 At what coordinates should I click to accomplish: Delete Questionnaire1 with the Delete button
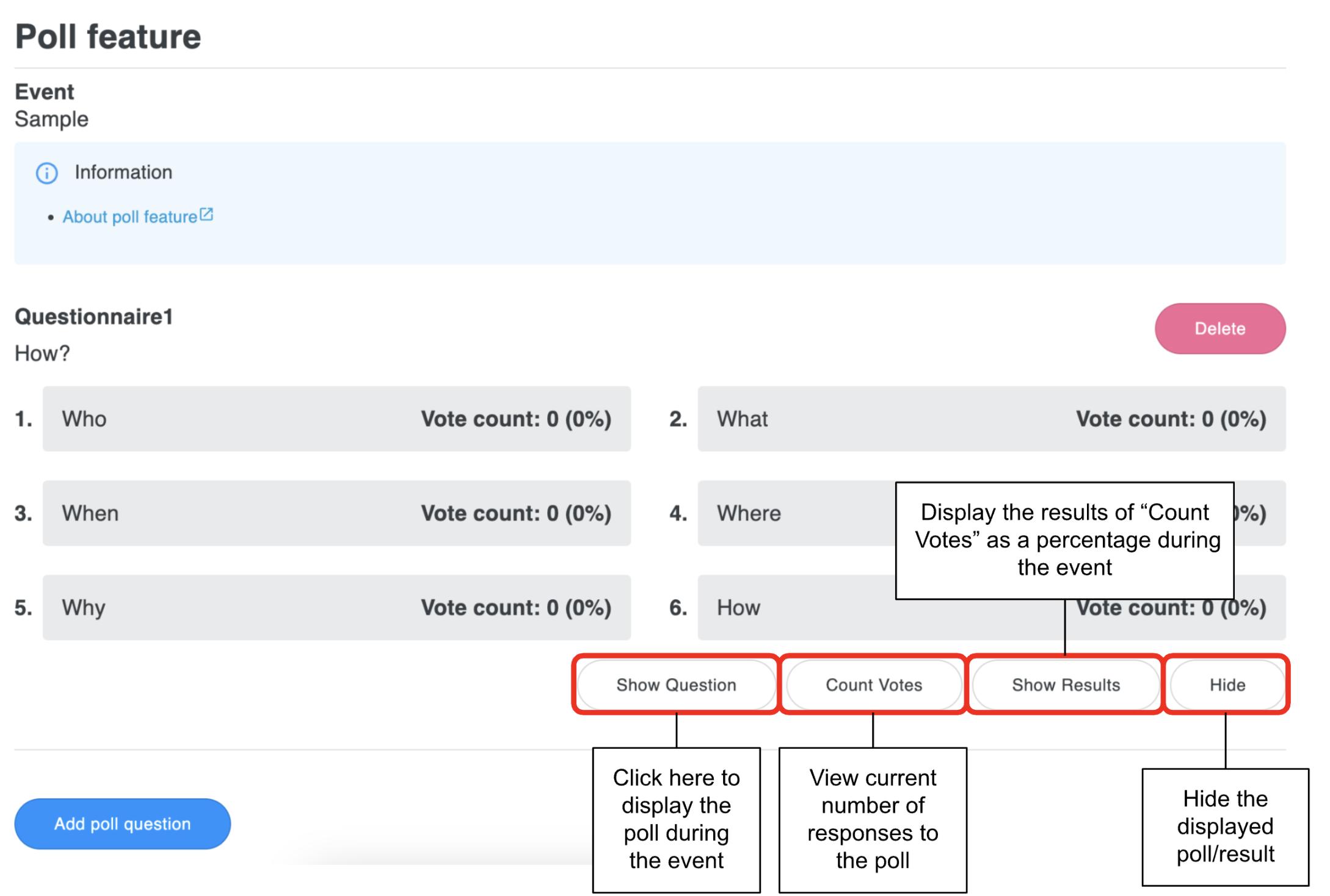1219,328
